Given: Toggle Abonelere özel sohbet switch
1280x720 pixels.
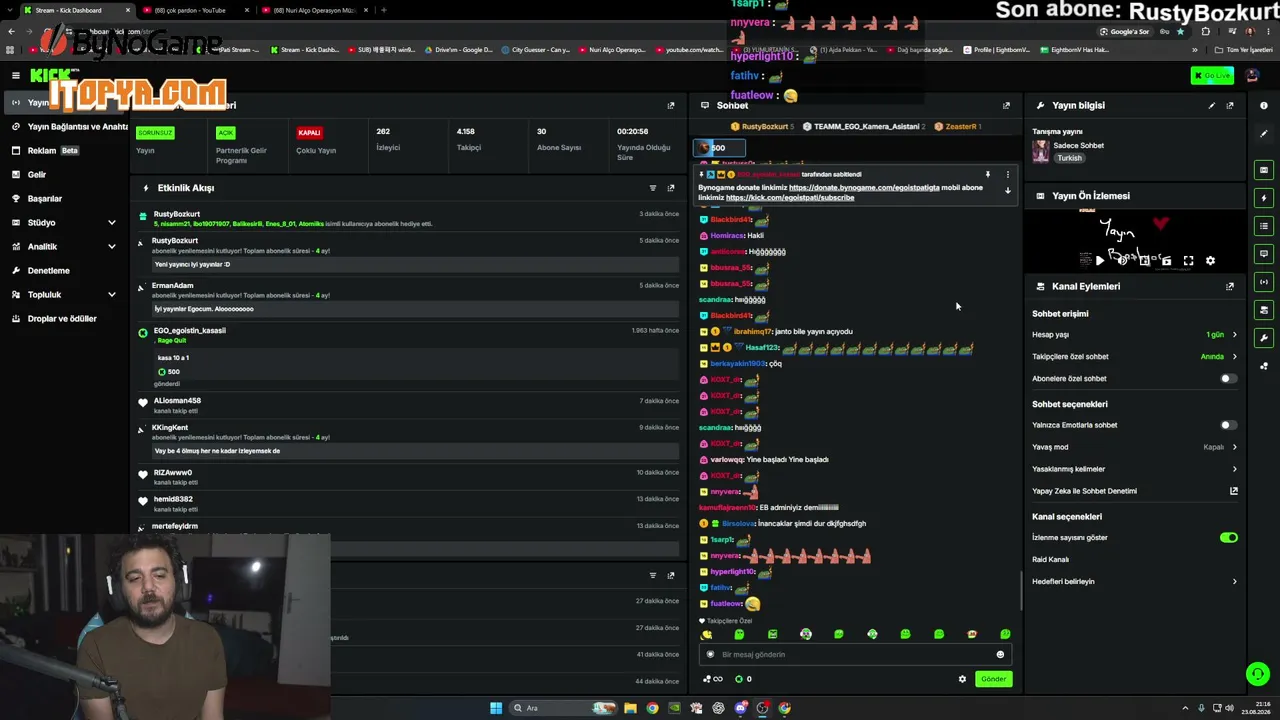Looking at the screenshot, I should tap(1228, 379).
